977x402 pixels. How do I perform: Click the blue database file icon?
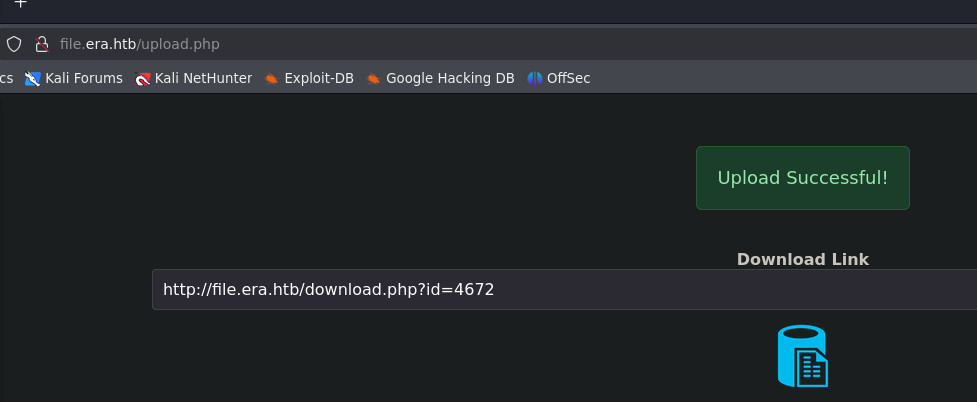tap(803, 356)
